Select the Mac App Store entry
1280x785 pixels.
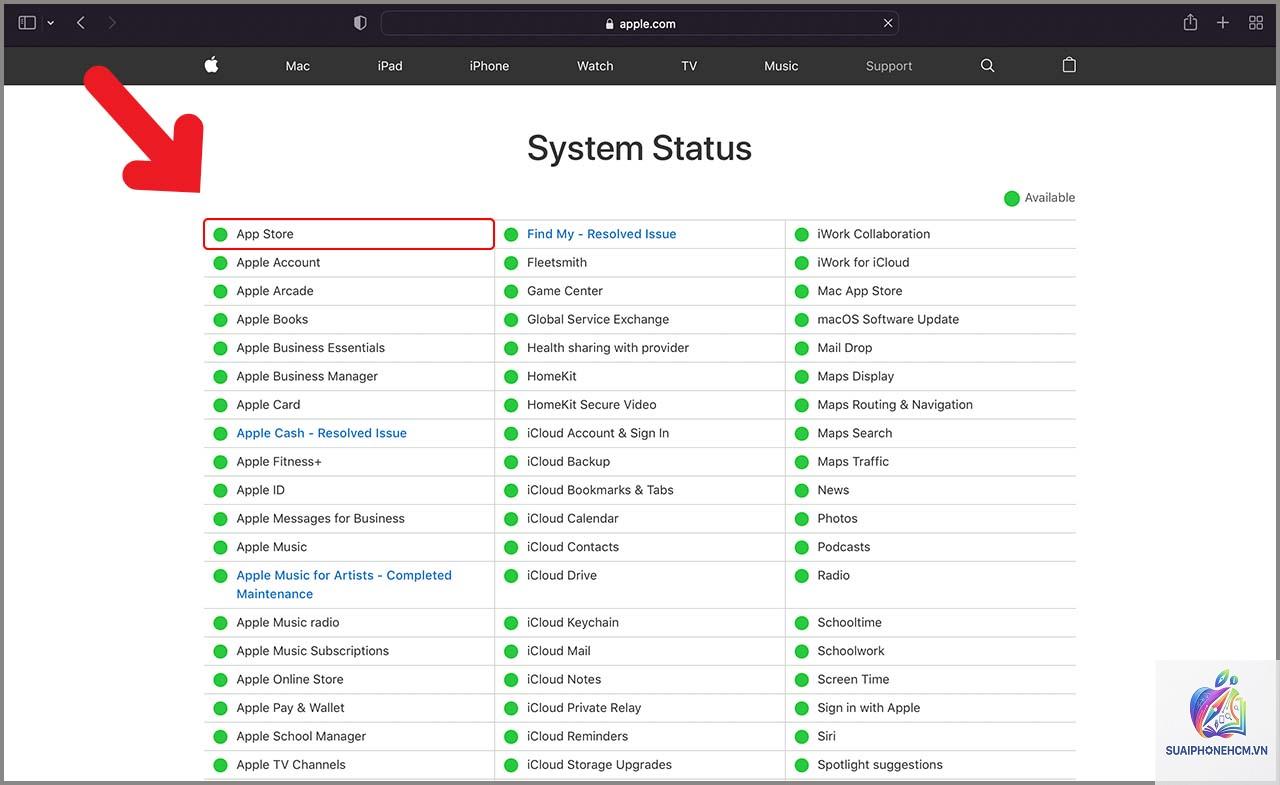tap(859, 291)
